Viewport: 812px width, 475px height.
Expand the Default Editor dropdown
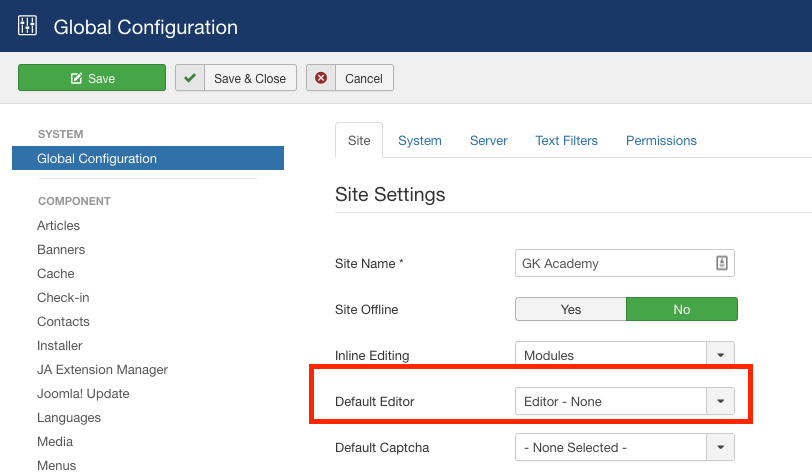click(x=720, y=402)
